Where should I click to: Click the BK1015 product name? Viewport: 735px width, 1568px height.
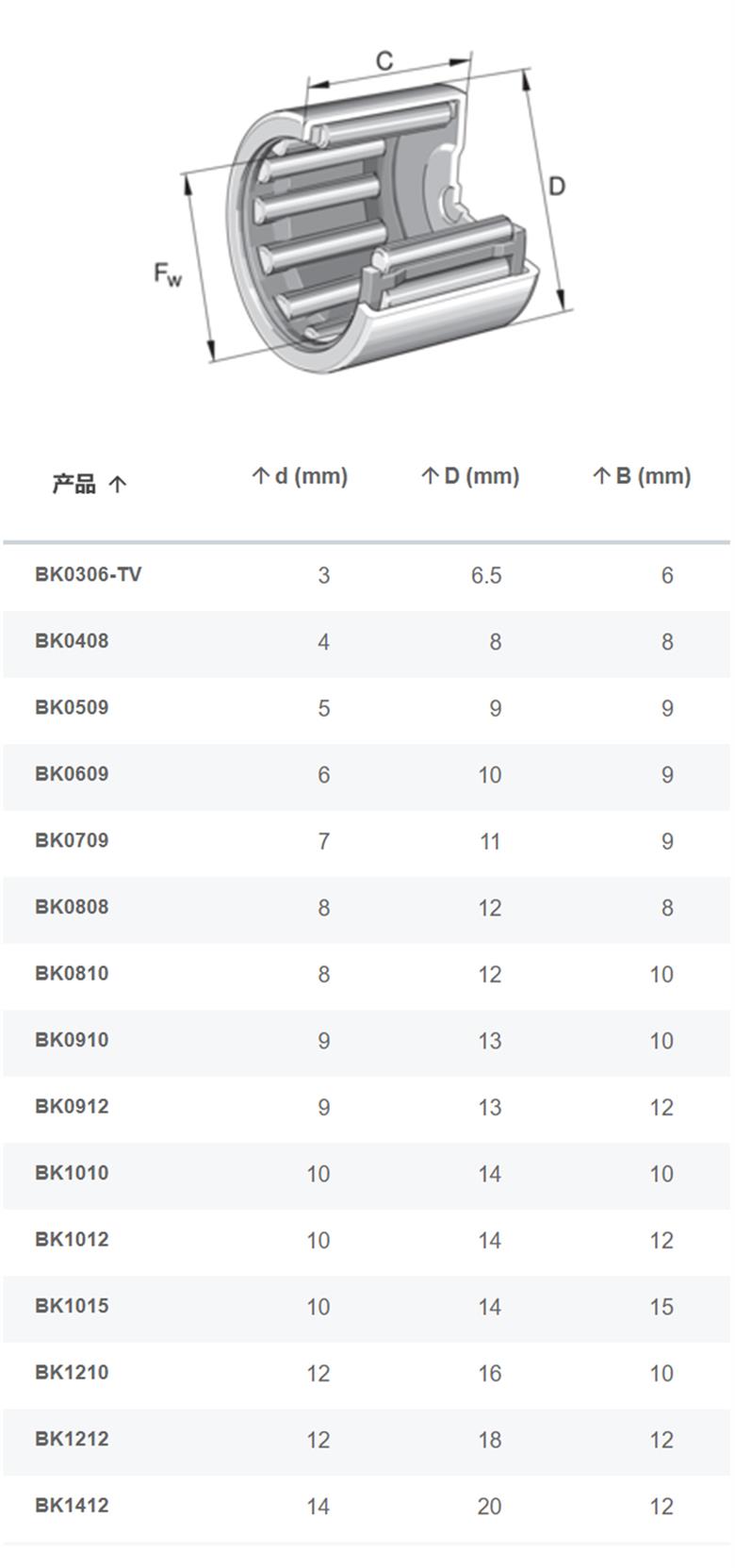point(72,1306)
